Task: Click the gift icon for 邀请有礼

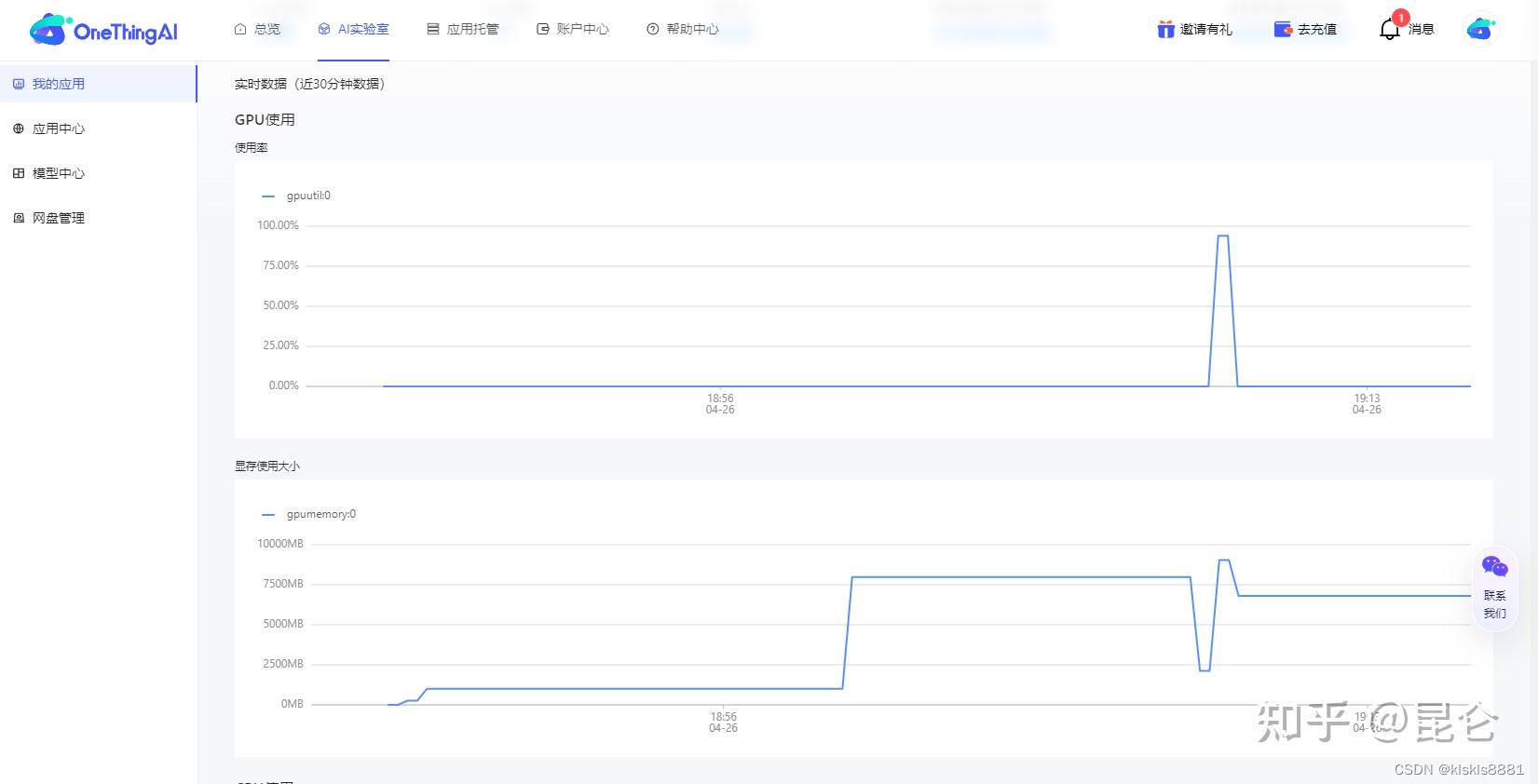Action: coord(1165,30)
